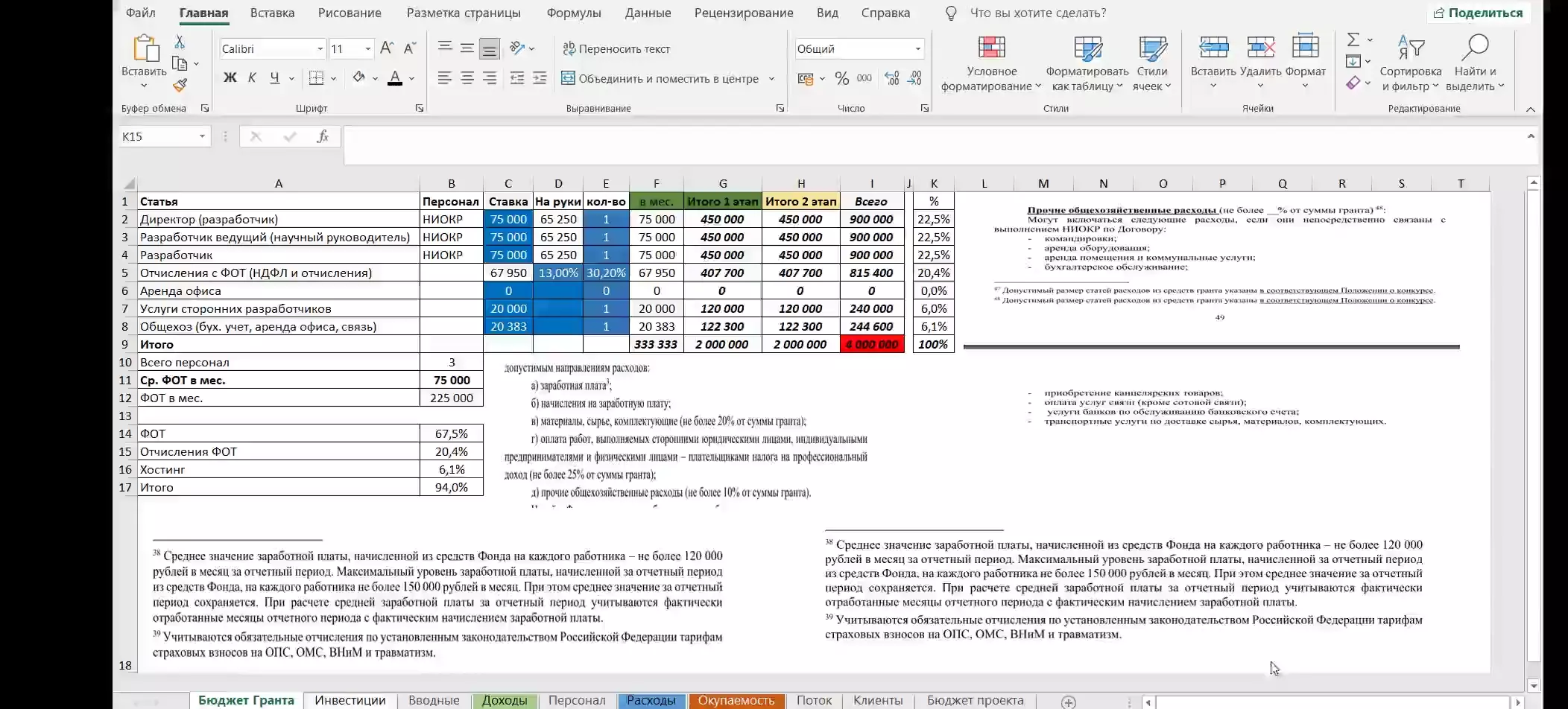This screenshot has width=1568, height=709.
Task: Toggle bold formatting (Ж)
Action: (x=230, y=78)
